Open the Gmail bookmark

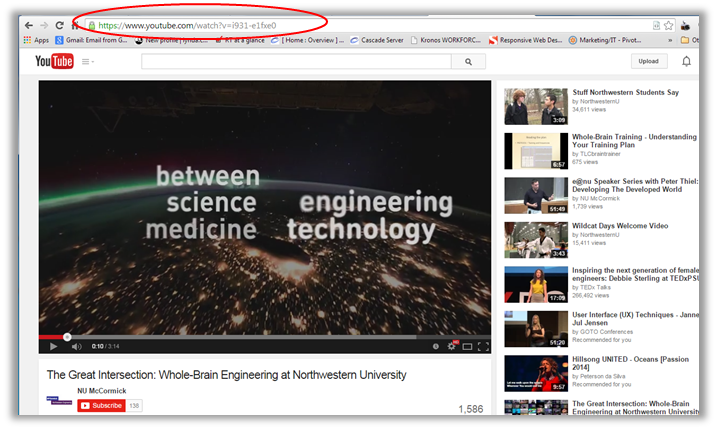point(91,40)
